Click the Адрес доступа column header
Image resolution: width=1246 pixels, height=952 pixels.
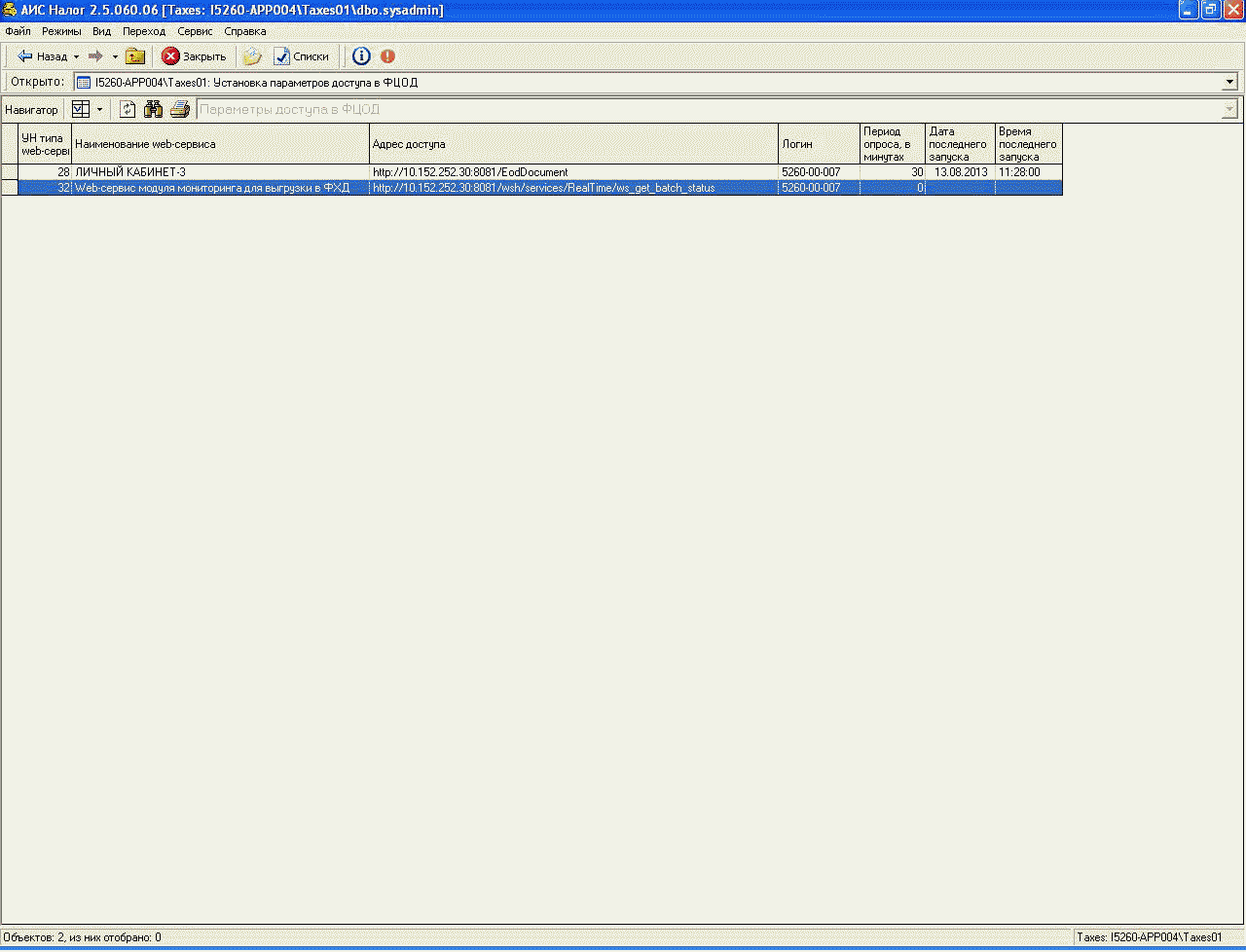pyautogui.click(x=573, y=144)
